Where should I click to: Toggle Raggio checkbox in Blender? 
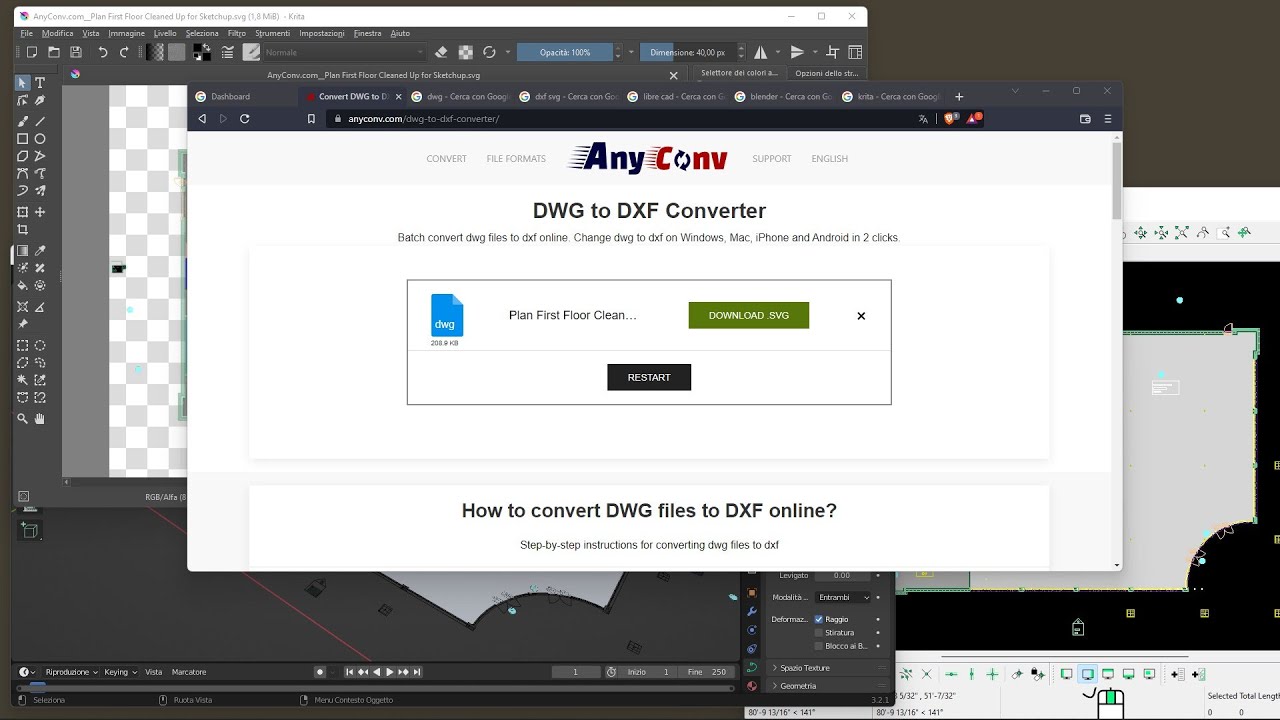(819, 619)
